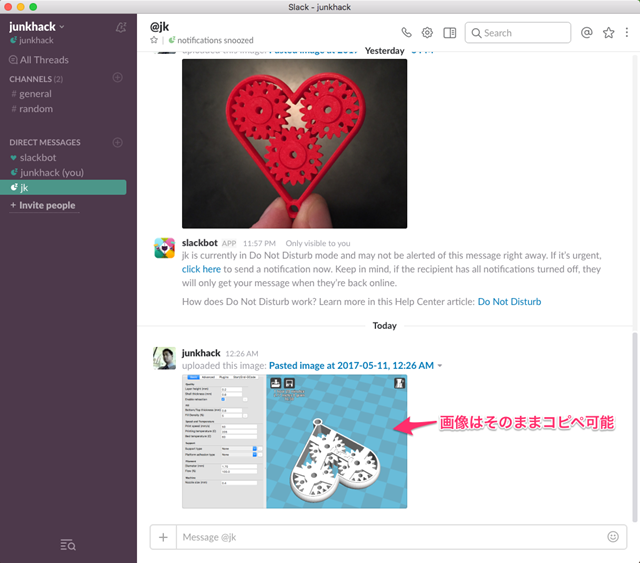Open slackbot direct message
This screenshot has height=563, width=640.
click(x=34, y=158)
